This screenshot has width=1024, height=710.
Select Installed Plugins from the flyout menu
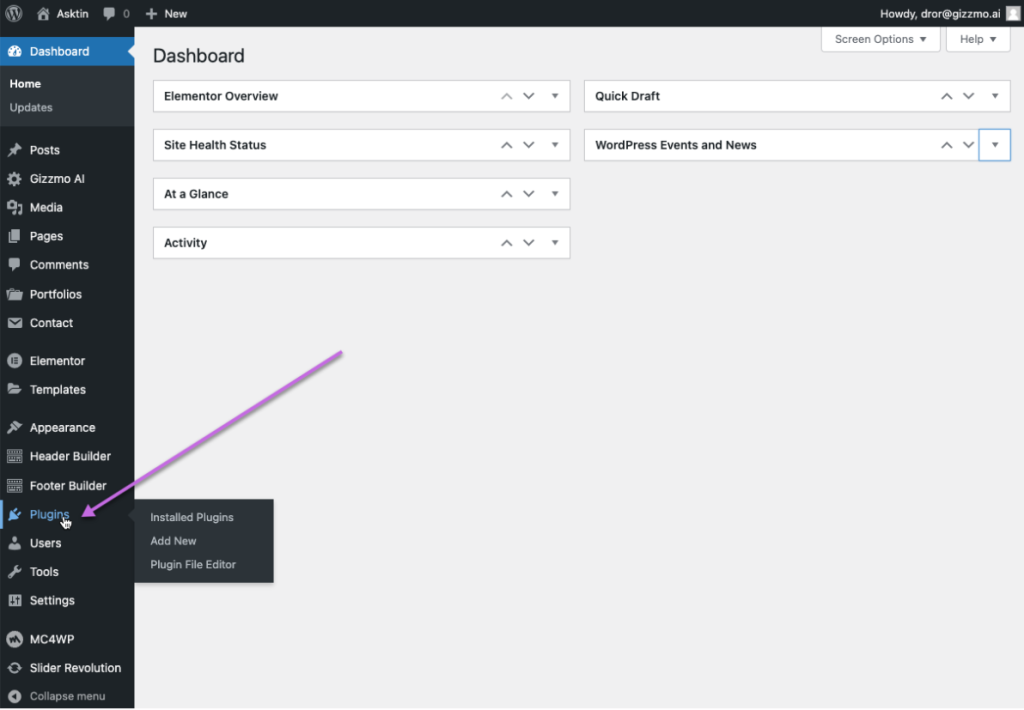pyautogui.click(x=192, y=517)
